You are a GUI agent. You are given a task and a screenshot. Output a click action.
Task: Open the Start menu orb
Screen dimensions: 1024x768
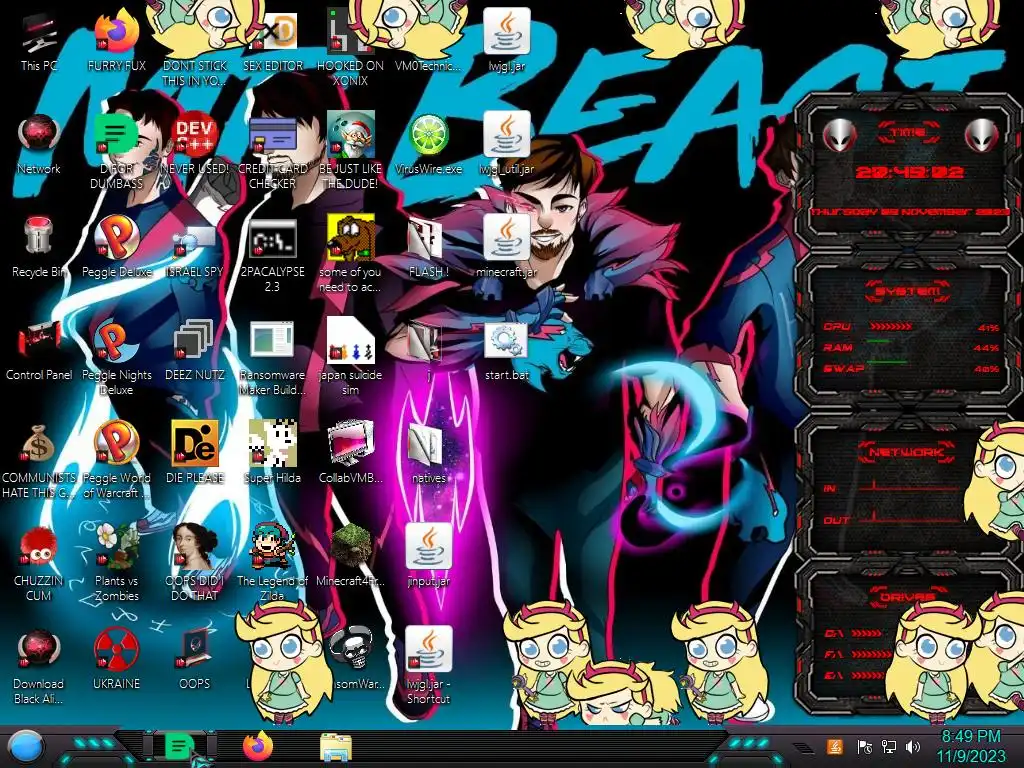click(27, 748)
